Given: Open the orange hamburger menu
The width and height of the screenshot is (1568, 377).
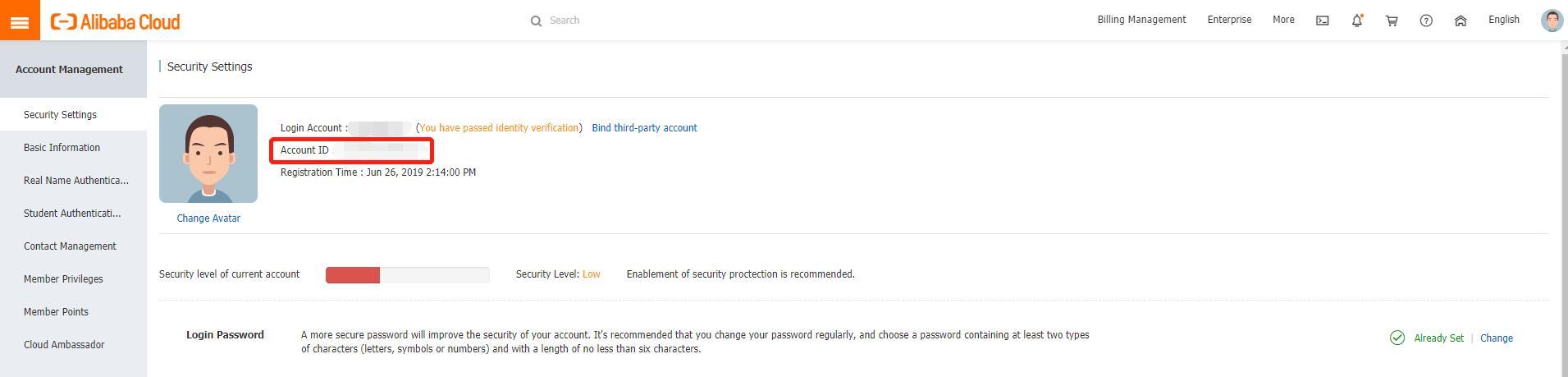Looking at the screenshot, I should click(x=20, y=21).
